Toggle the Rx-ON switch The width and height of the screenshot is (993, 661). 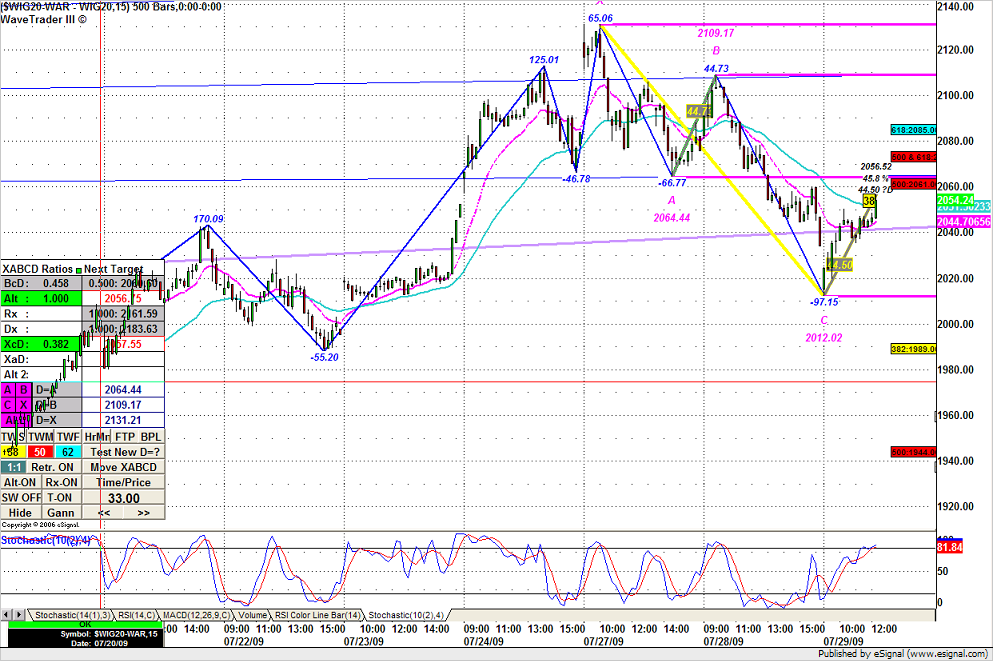[x=59, y=482]
